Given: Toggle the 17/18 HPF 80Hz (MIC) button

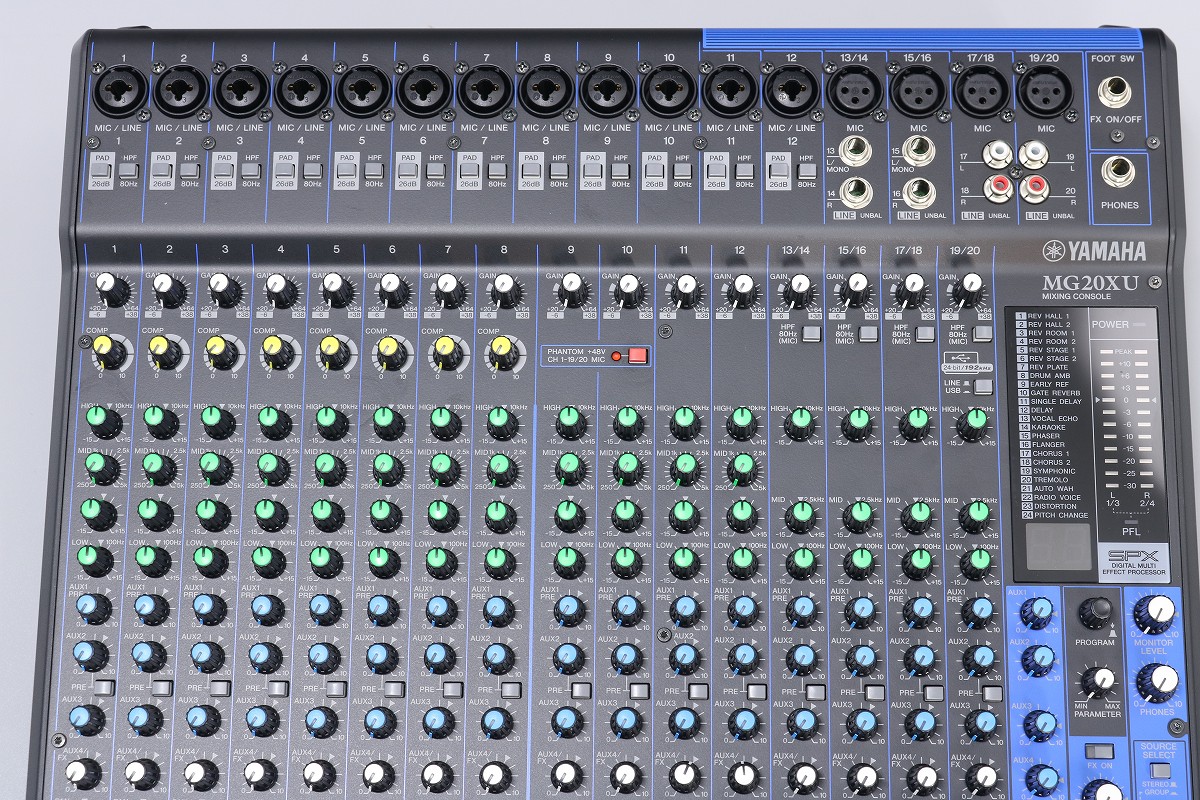Looking at the screenshot, I should pos(925,334).
